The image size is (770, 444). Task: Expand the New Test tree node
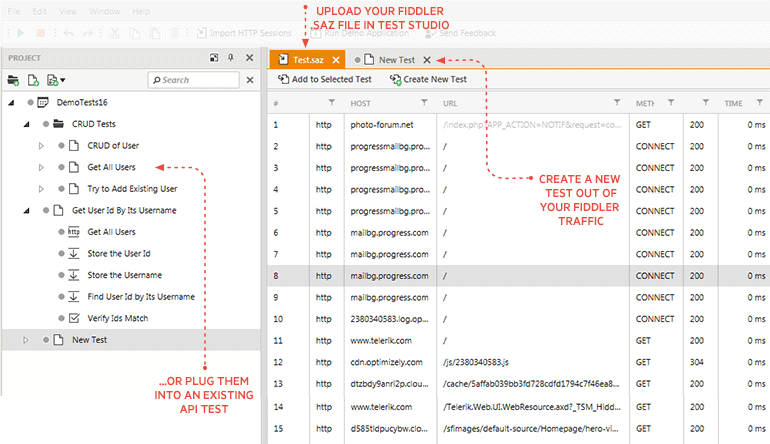pos(26,340)
